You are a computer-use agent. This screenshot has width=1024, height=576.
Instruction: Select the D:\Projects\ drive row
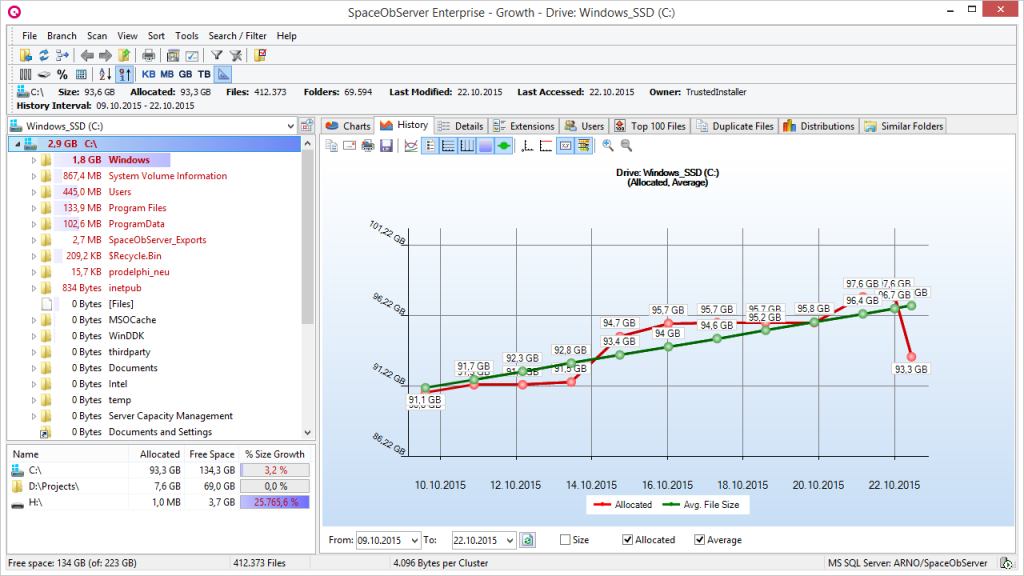pyautogui.click(x=160, y=487)
